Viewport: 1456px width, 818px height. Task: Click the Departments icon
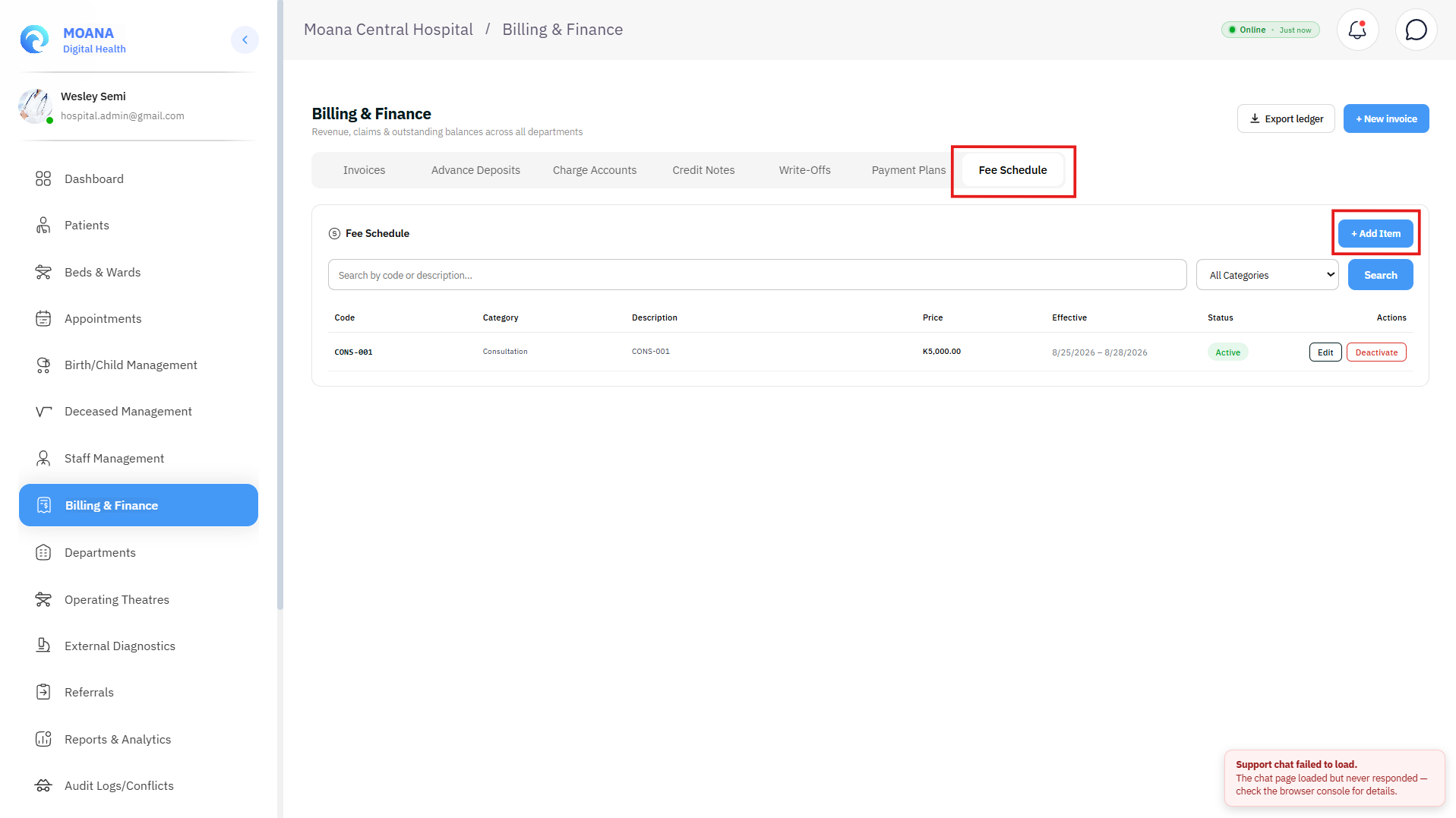click(43, 552)
